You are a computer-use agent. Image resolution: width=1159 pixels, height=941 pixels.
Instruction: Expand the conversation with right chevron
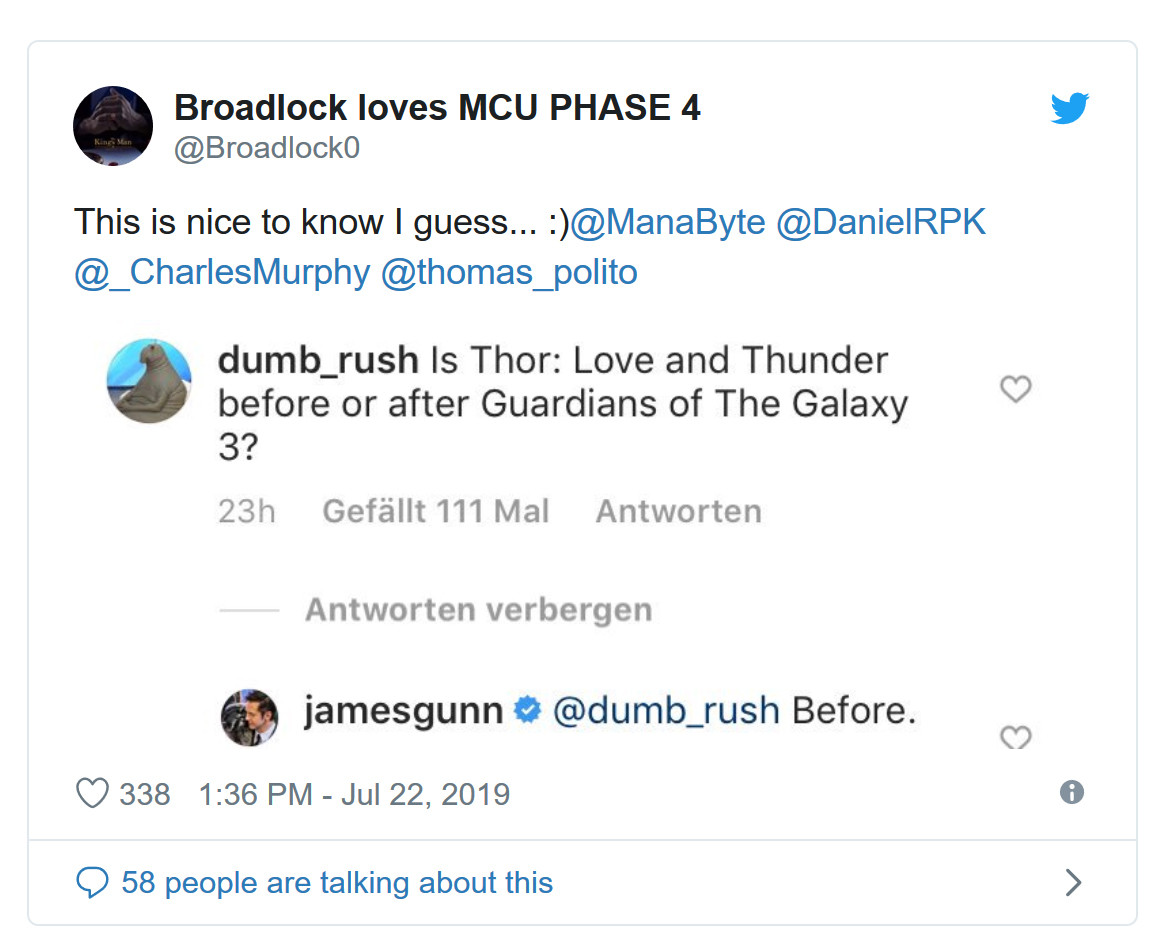(1073, 882)
